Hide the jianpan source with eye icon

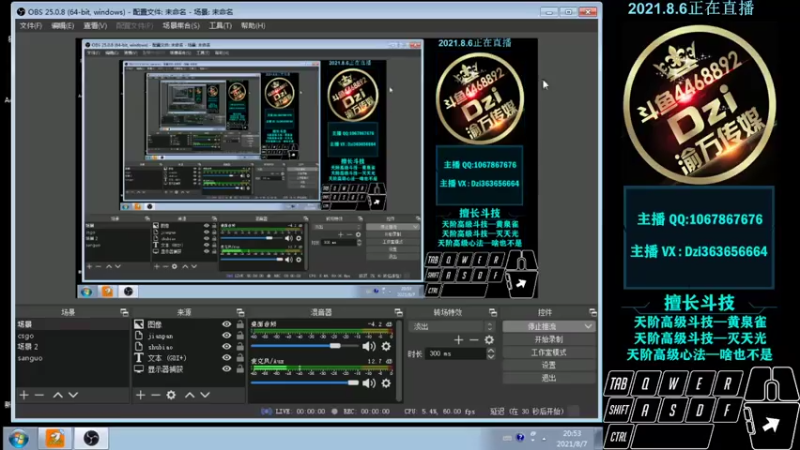pos(227,336)
